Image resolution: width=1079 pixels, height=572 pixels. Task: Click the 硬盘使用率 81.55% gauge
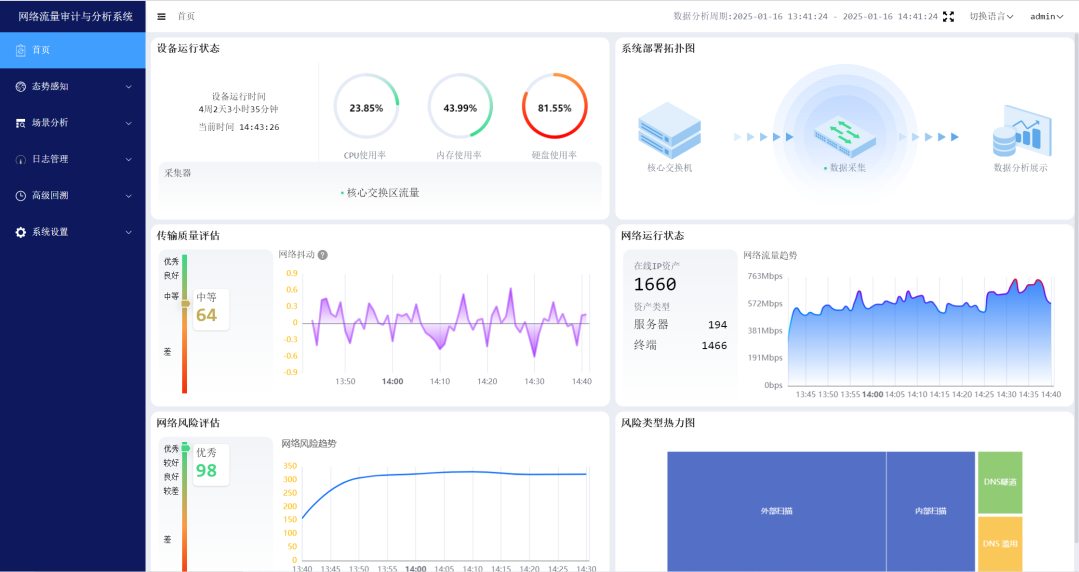pos(555,107)
